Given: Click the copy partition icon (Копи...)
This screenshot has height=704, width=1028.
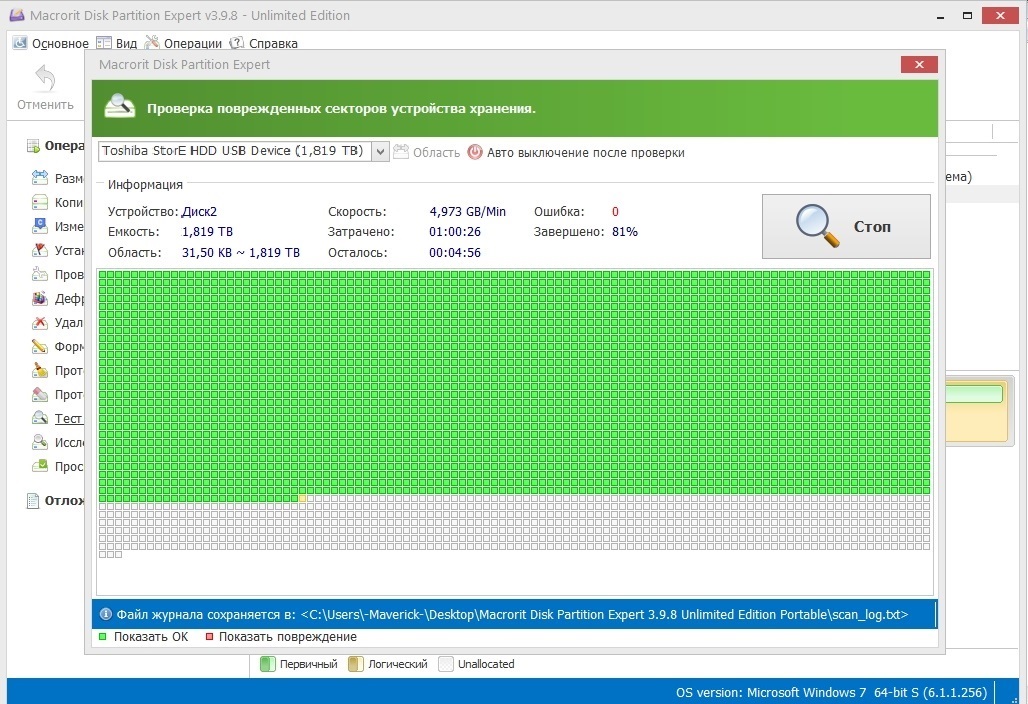Looking at the screenshot, I should tap(40, 202).
